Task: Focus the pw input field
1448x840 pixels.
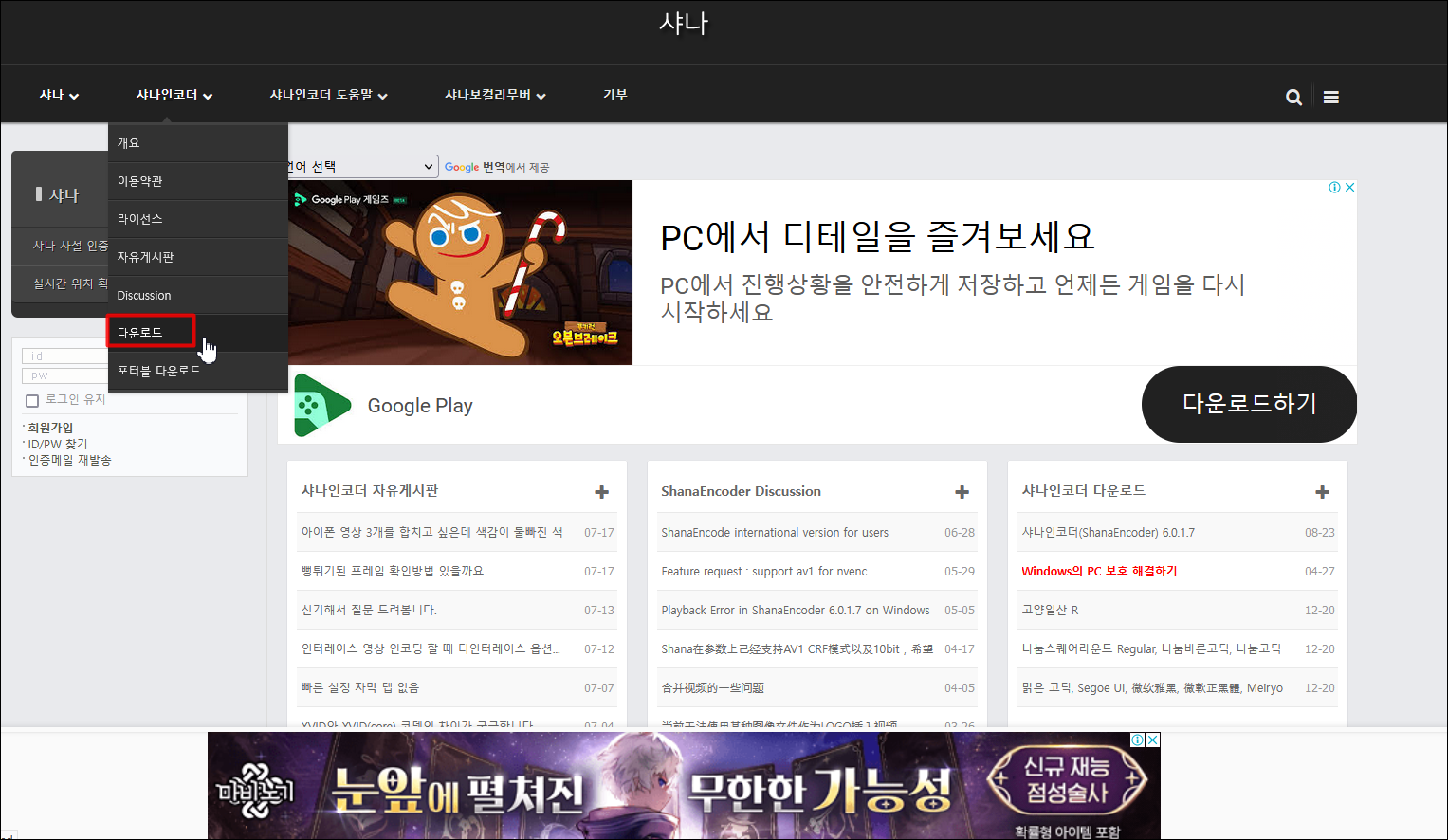Action: 64,375
